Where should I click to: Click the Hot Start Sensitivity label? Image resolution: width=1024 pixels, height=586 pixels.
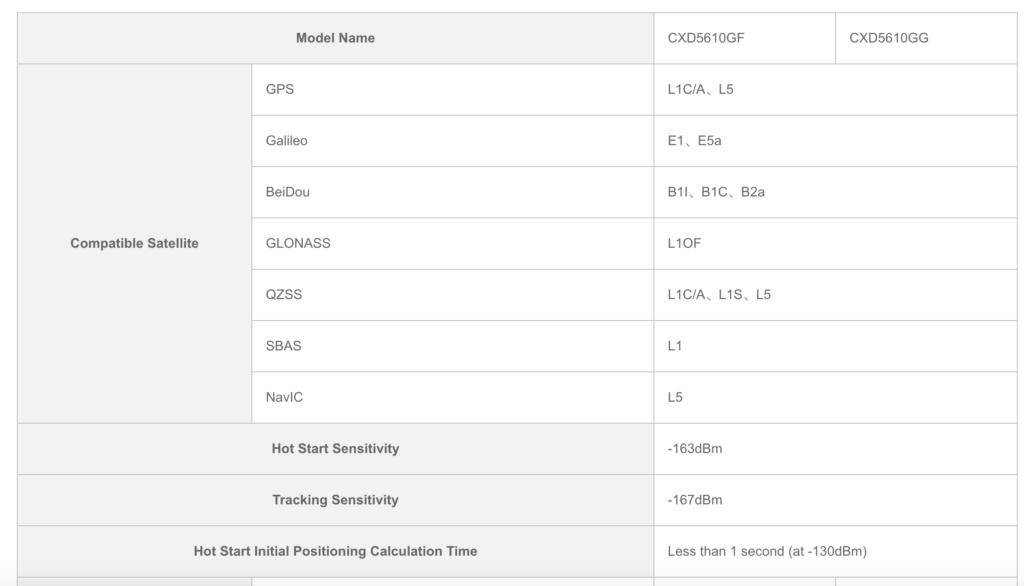click(335, 448)
